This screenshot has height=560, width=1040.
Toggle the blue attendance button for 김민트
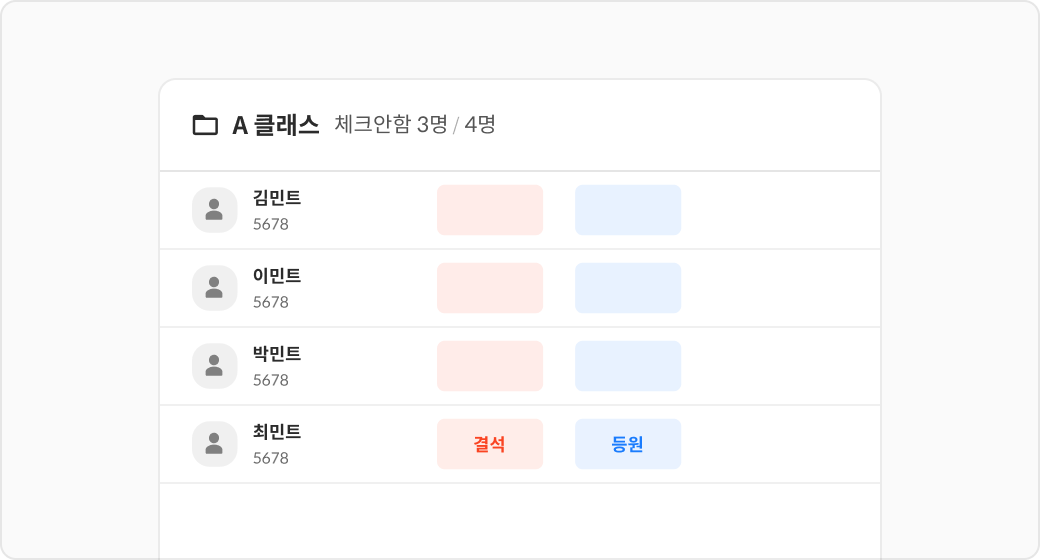(628, 210)
